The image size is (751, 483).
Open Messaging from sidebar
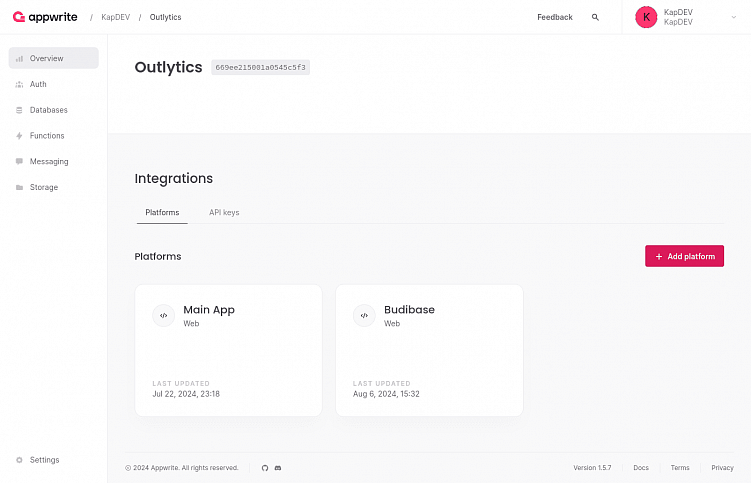(48, 161)
